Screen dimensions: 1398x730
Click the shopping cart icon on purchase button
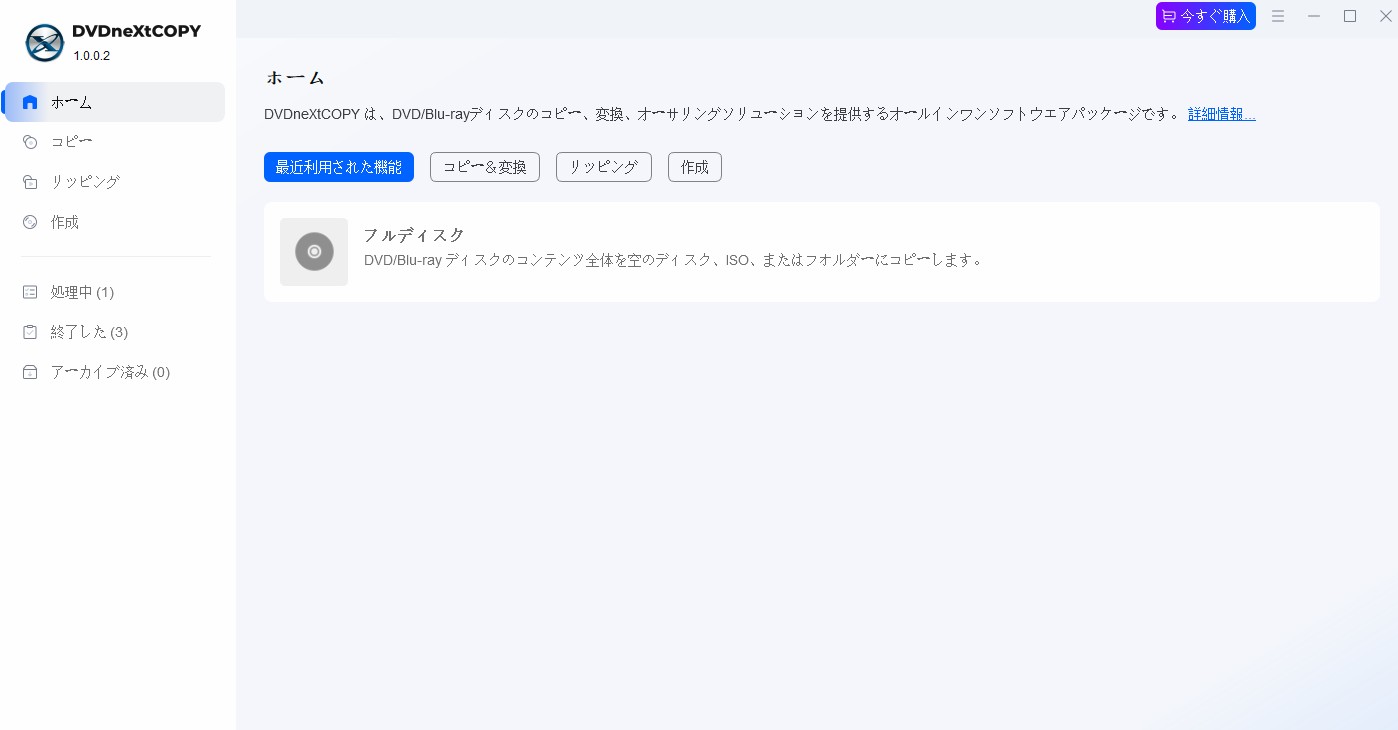point(1169,16)
